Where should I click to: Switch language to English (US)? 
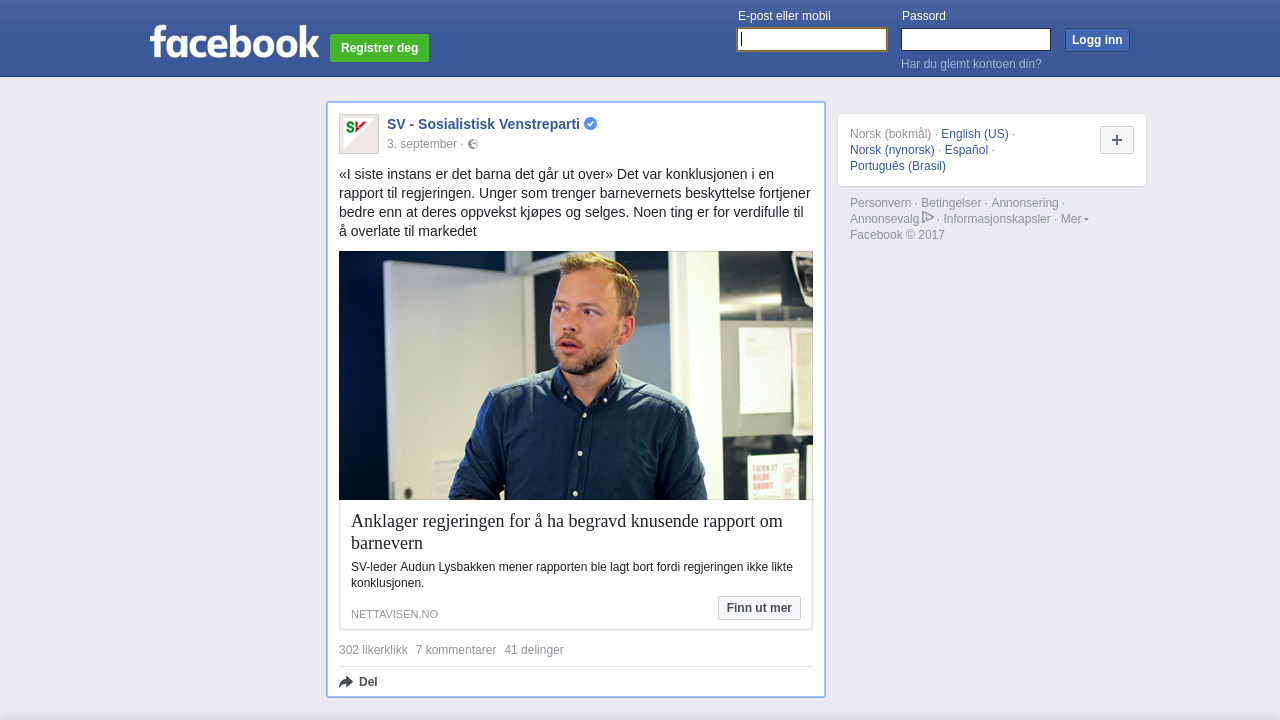(975, 134)
